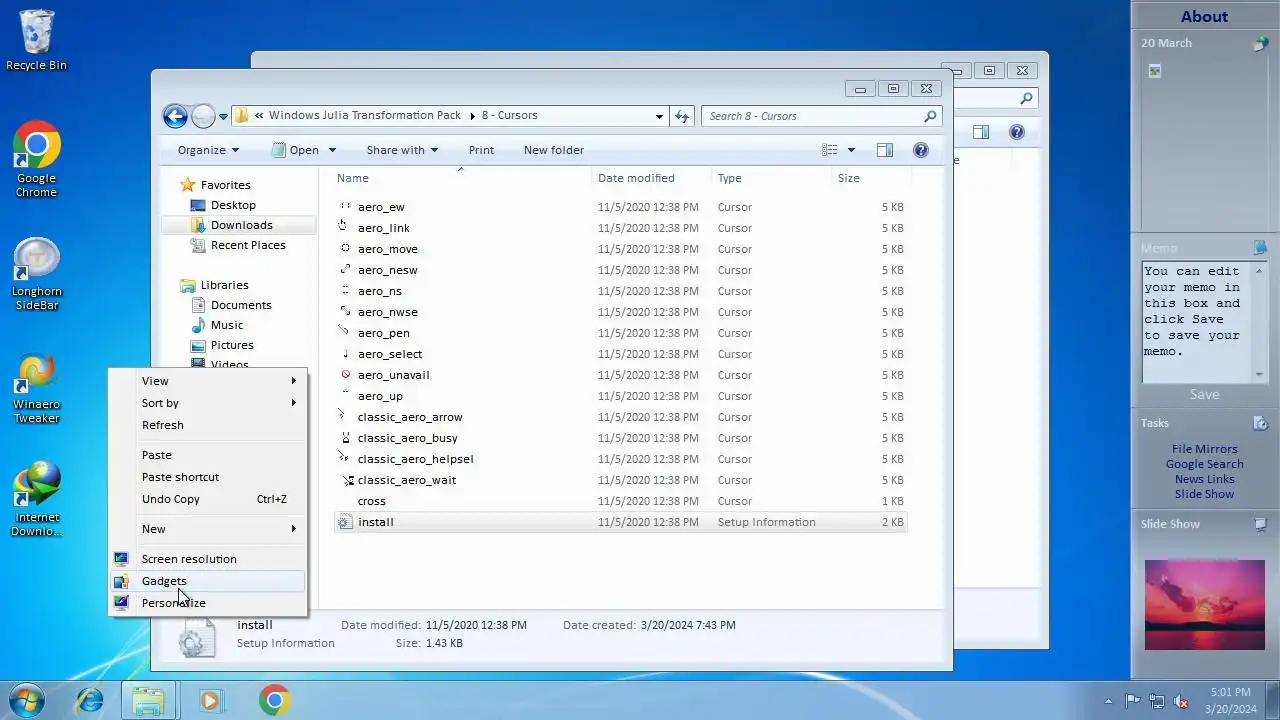
Task: Select the install setup information file
Action: (x=620, y=522)
